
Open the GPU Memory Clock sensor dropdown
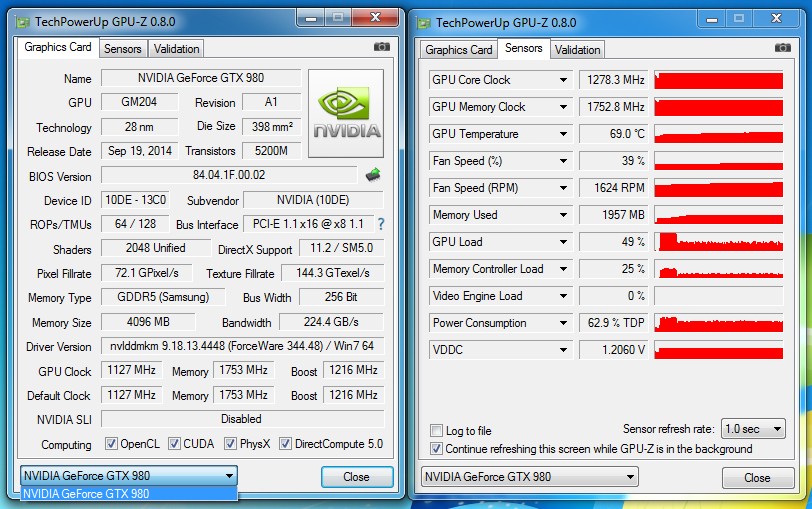563,107
